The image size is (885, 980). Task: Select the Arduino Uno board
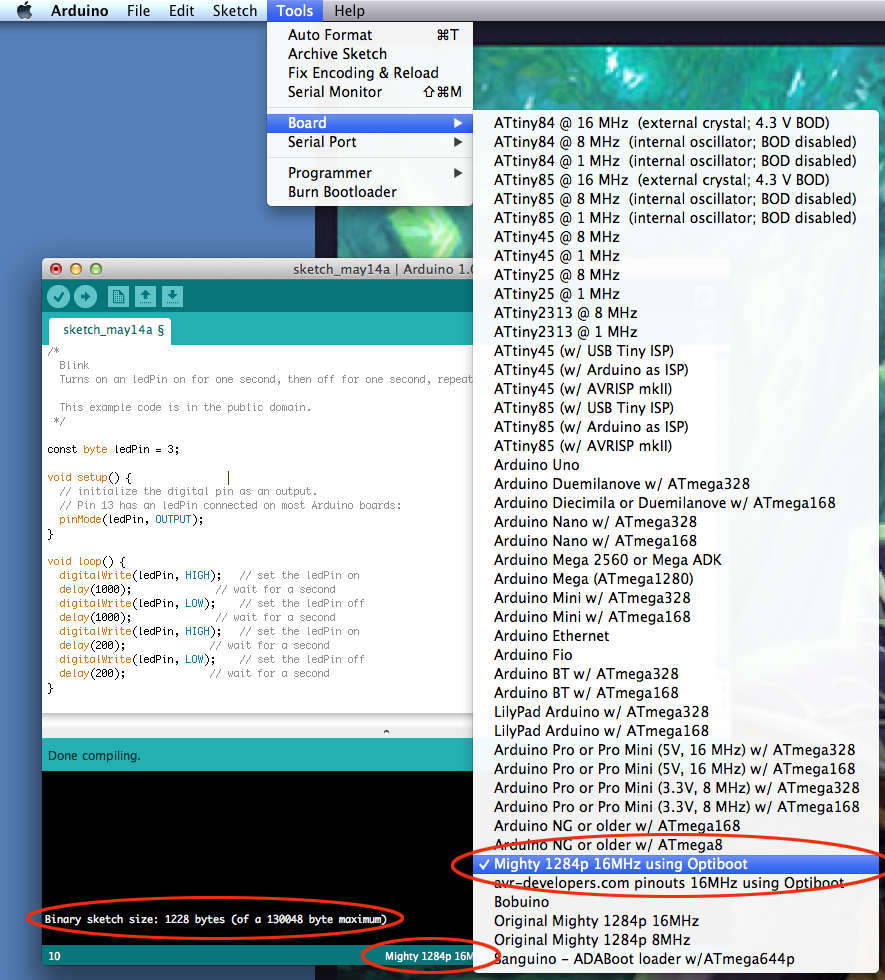pyautogui.click(x=535, y=464)
